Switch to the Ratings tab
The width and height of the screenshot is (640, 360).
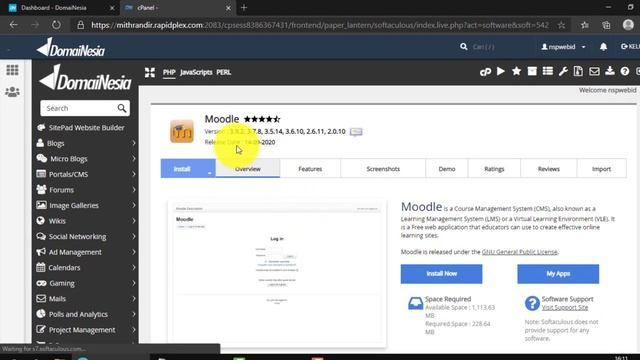[494, 169]
